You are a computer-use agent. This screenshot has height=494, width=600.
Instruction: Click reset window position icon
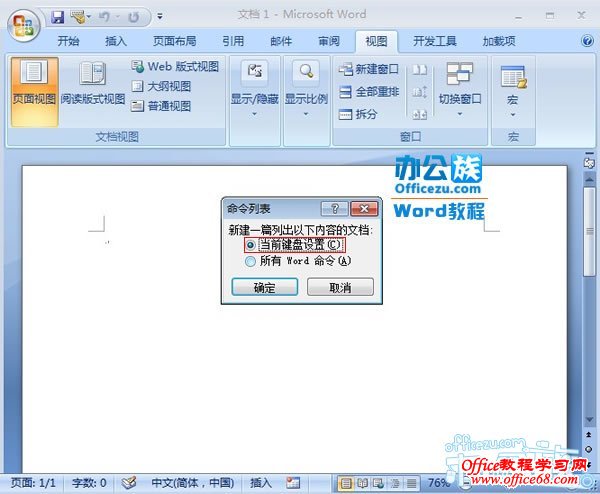click(x=419, y=114)
